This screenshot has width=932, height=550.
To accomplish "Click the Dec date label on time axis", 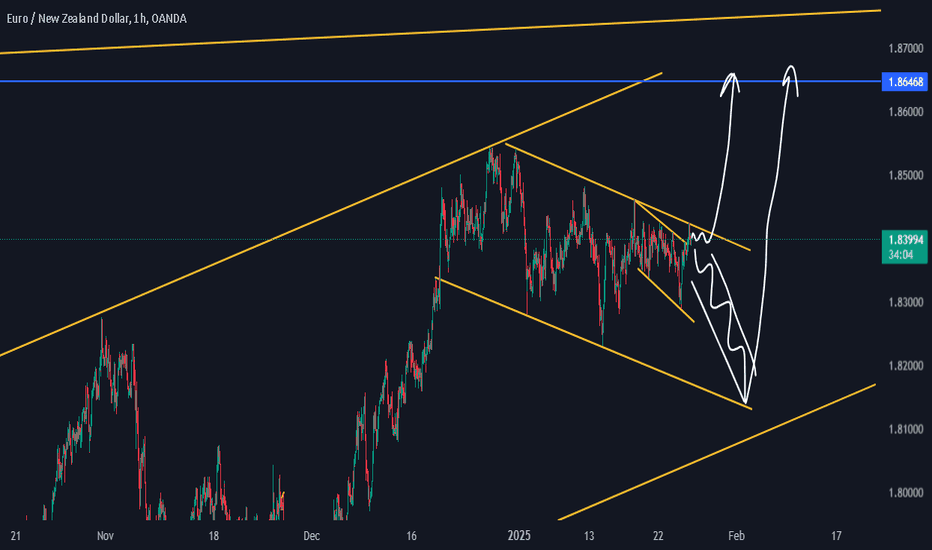I will [x=311, y=536].
